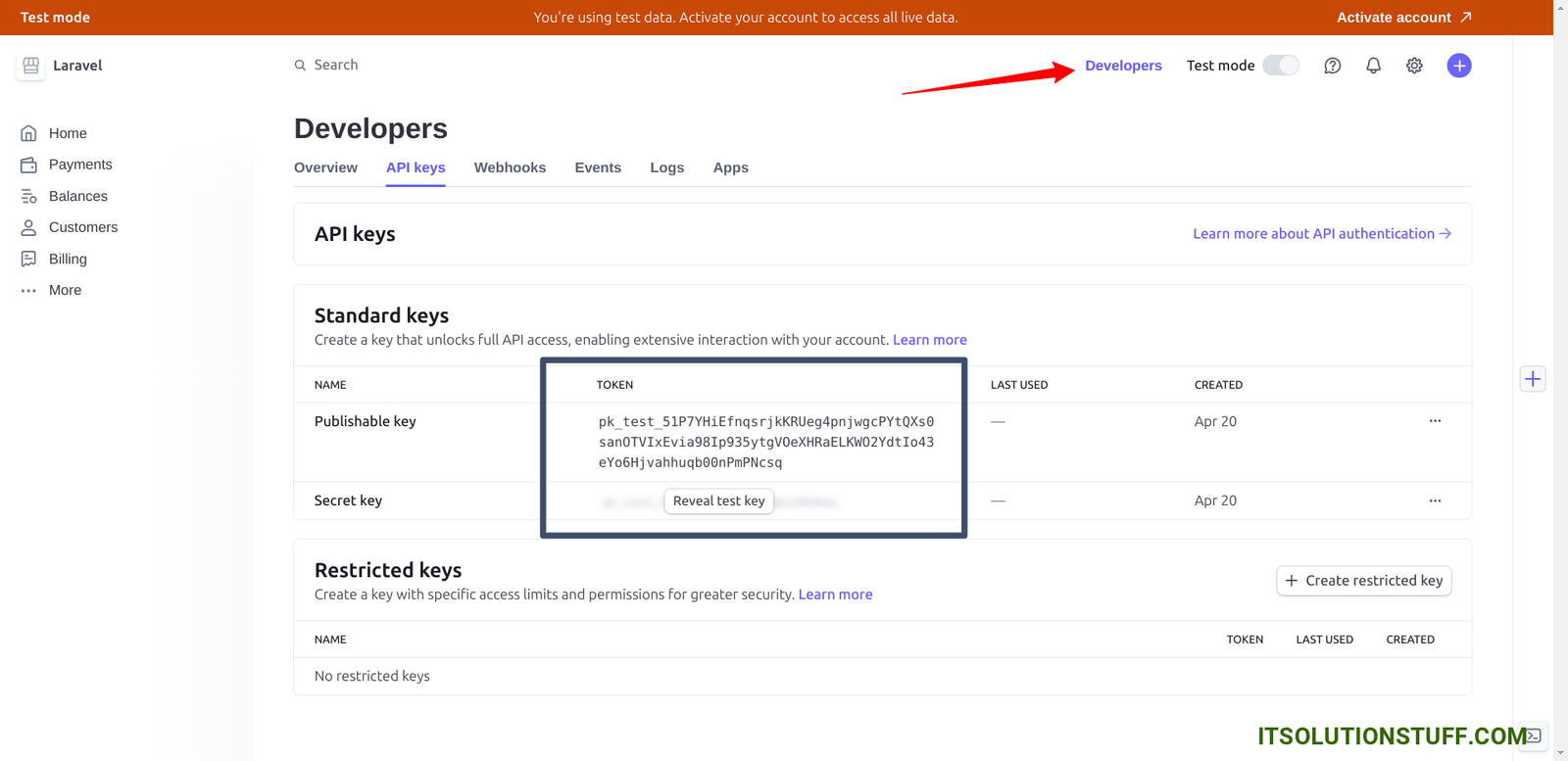Open Publishable key options menu
Screen dimensions: 1568x761
click(x=1435, y=421)
